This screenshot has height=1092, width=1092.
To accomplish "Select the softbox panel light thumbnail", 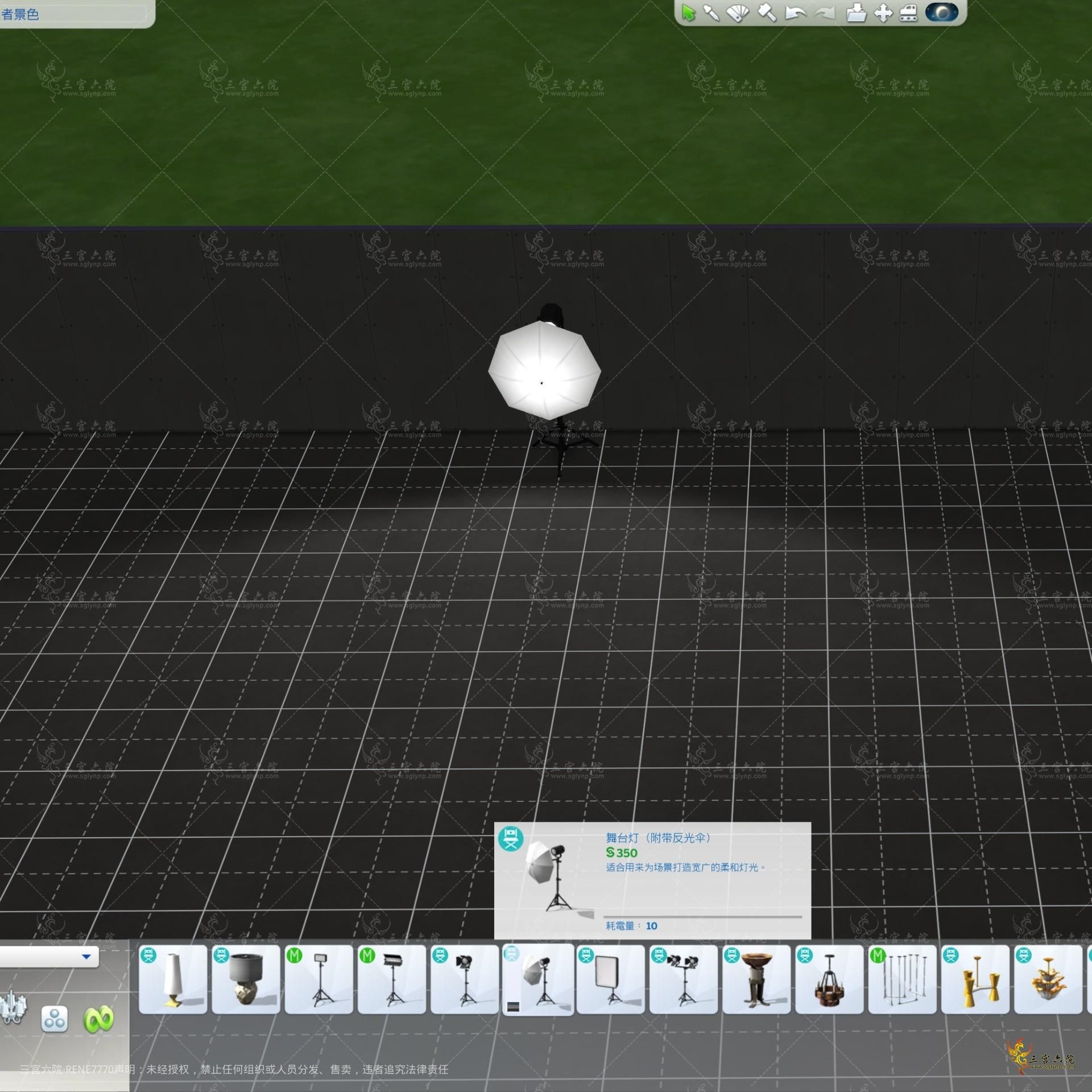I will pos(610,980).
